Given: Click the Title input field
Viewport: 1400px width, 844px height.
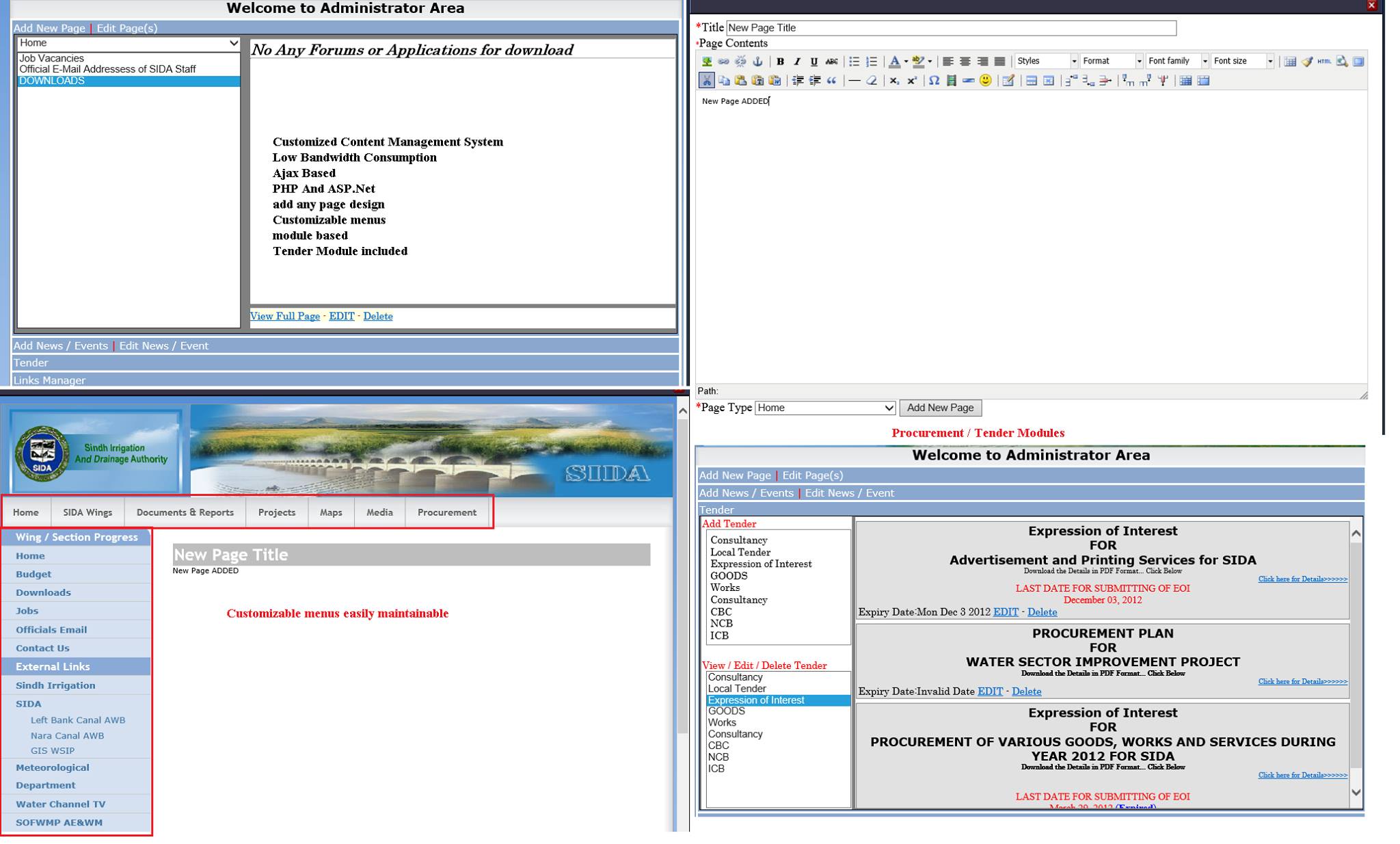Looking at the screenshot, I should pos(951,28).
